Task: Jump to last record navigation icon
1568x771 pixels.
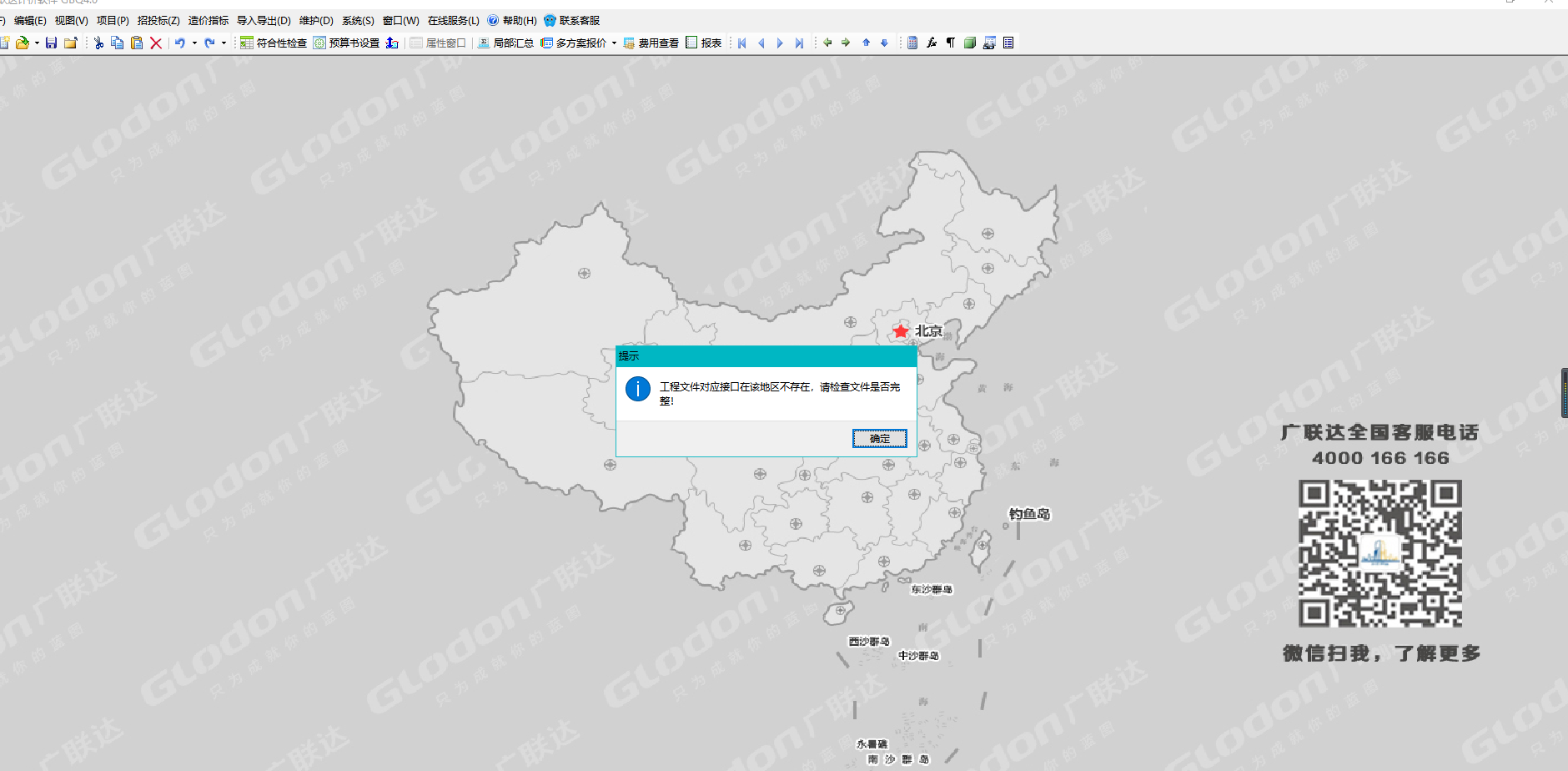Action: click(799, 43)
